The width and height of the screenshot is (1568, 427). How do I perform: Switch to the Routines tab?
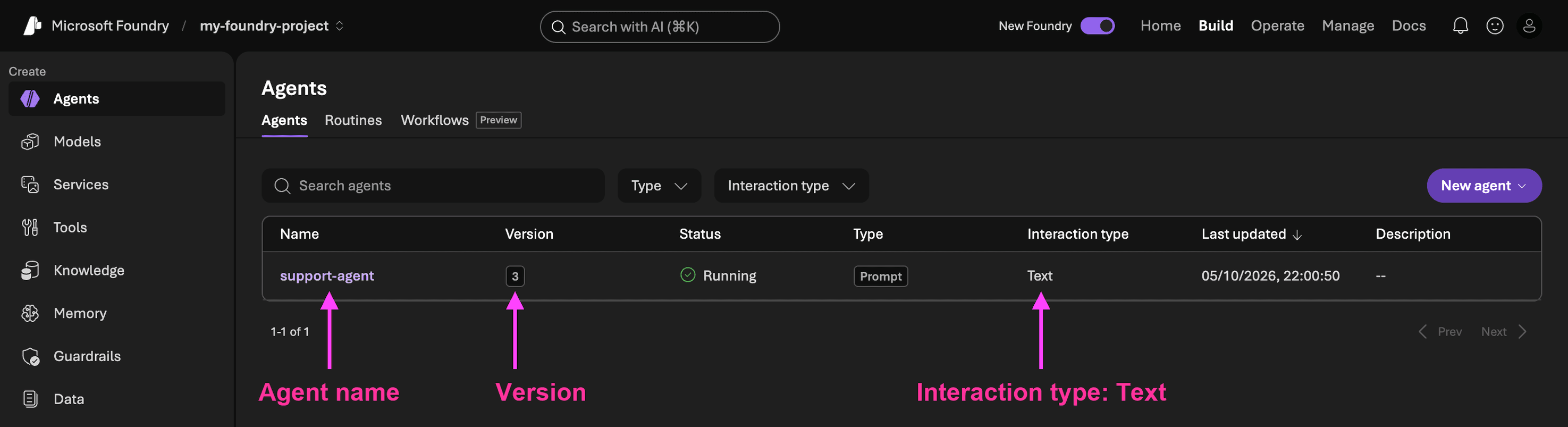click(353, 120)
